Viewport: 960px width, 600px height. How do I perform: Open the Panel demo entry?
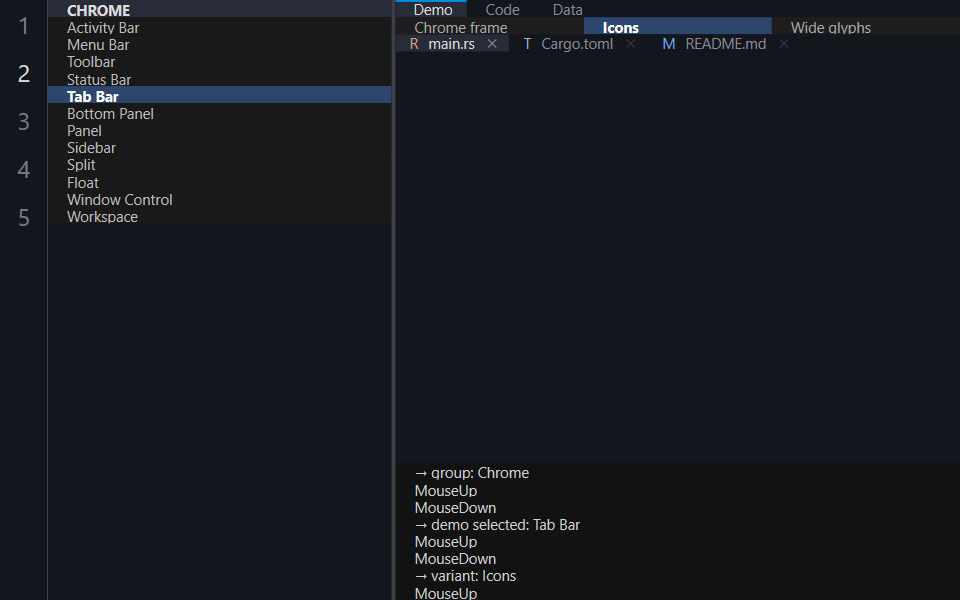(219, 131)
